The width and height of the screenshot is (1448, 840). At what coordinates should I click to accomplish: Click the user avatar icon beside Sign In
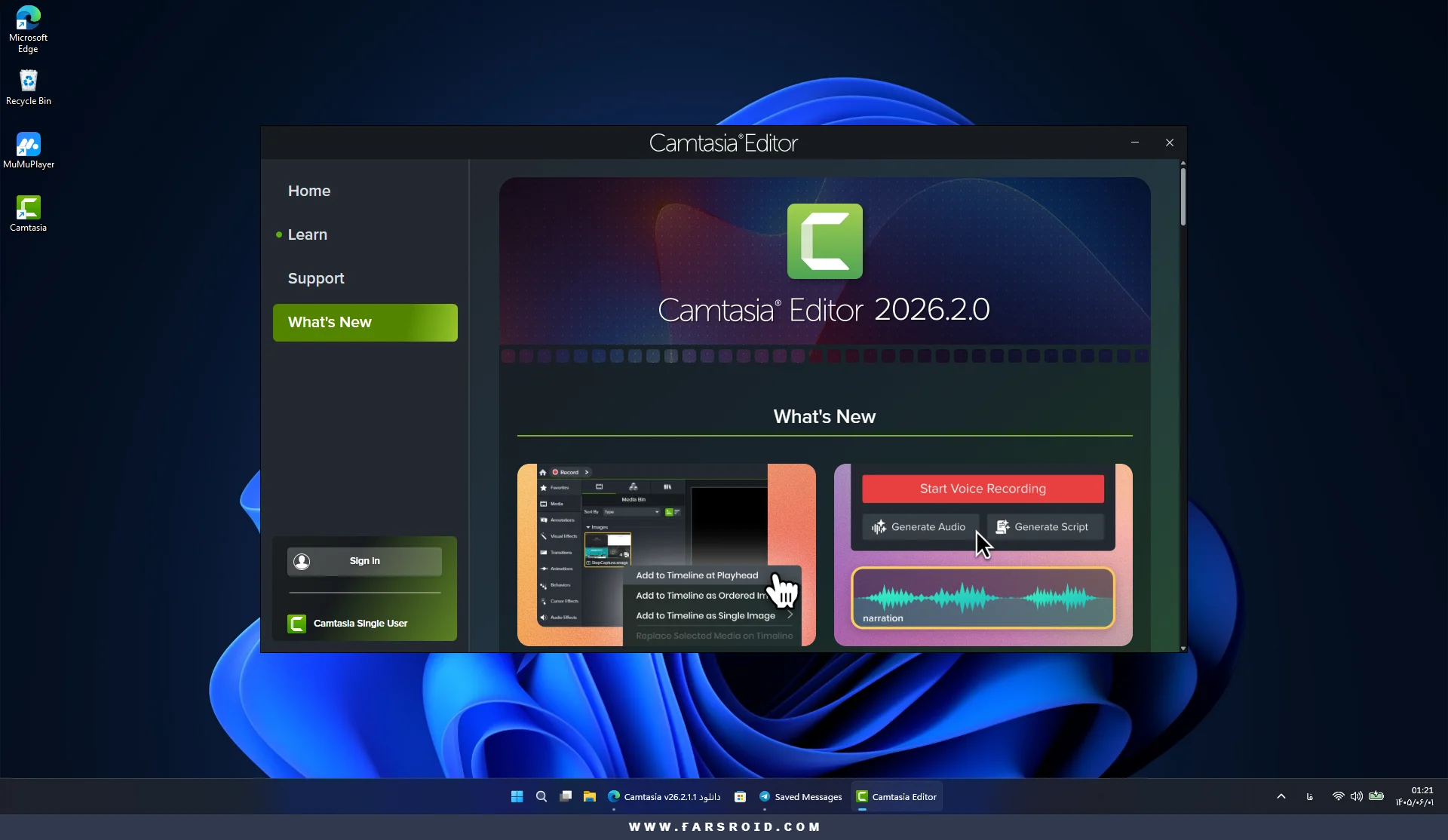pyautogui.click(x=302, y=561)
